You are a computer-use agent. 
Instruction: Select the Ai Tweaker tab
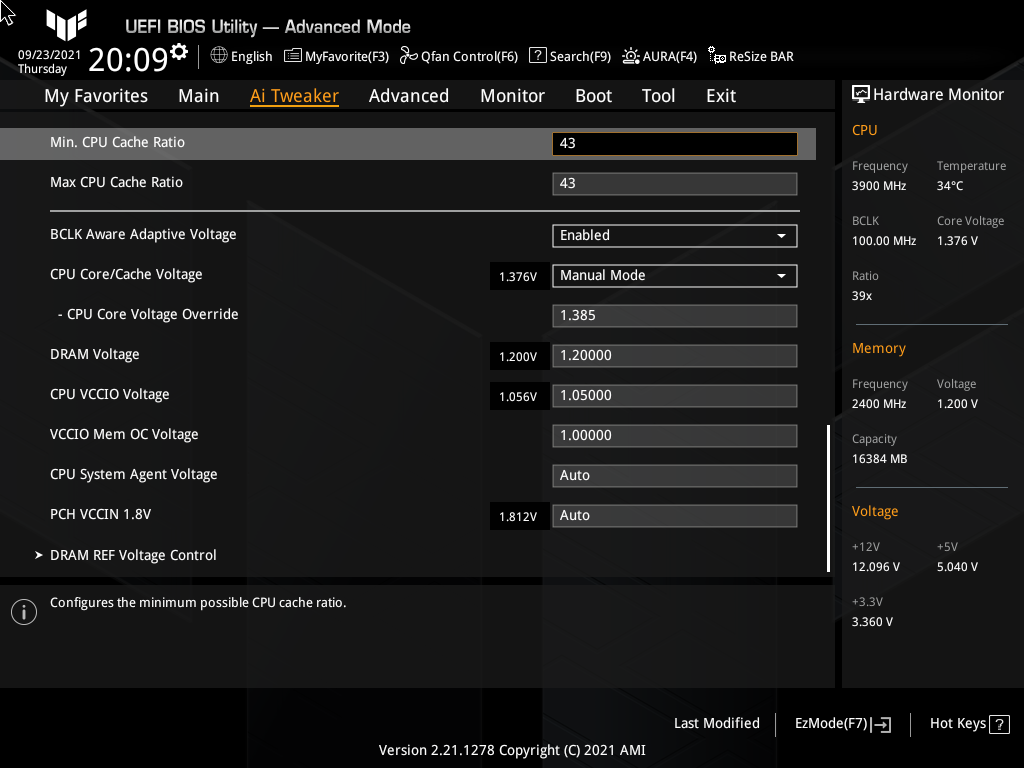click(294, 96)
